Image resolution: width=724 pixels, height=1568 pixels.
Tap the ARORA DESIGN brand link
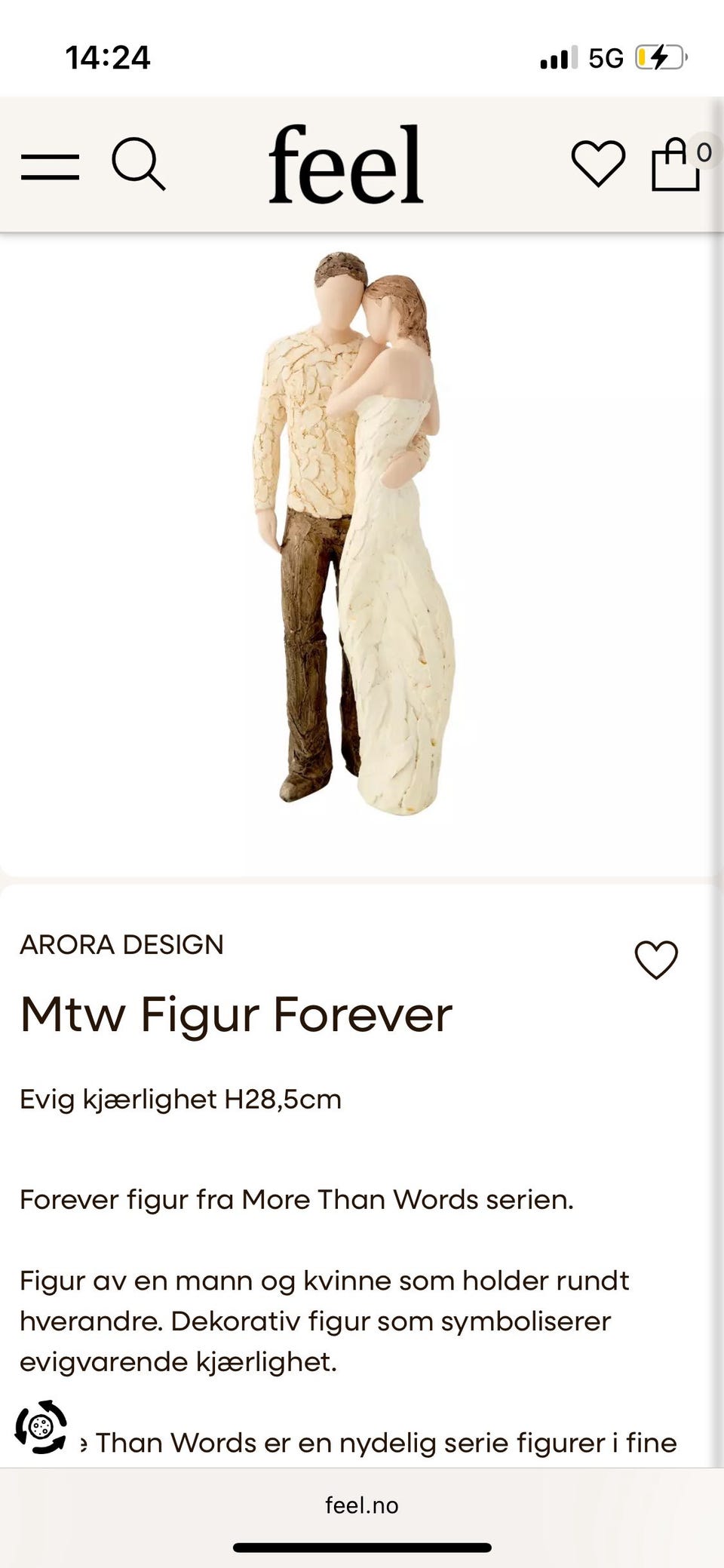(x=121, y=944)
